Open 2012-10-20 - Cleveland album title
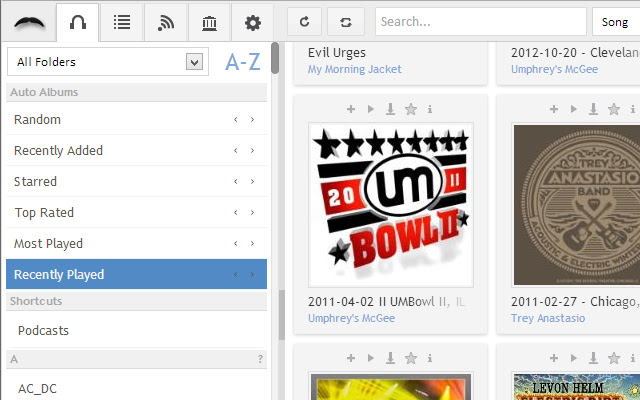 click(575, 53)
